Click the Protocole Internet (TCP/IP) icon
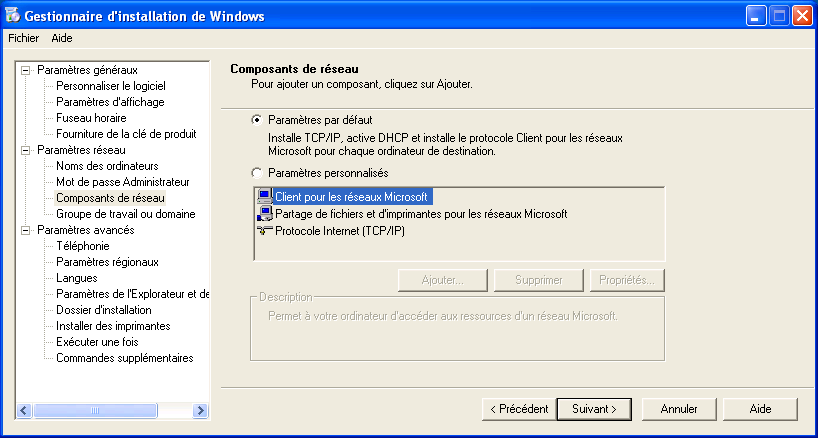Viewport: 818px width, 438px height. 265,230
